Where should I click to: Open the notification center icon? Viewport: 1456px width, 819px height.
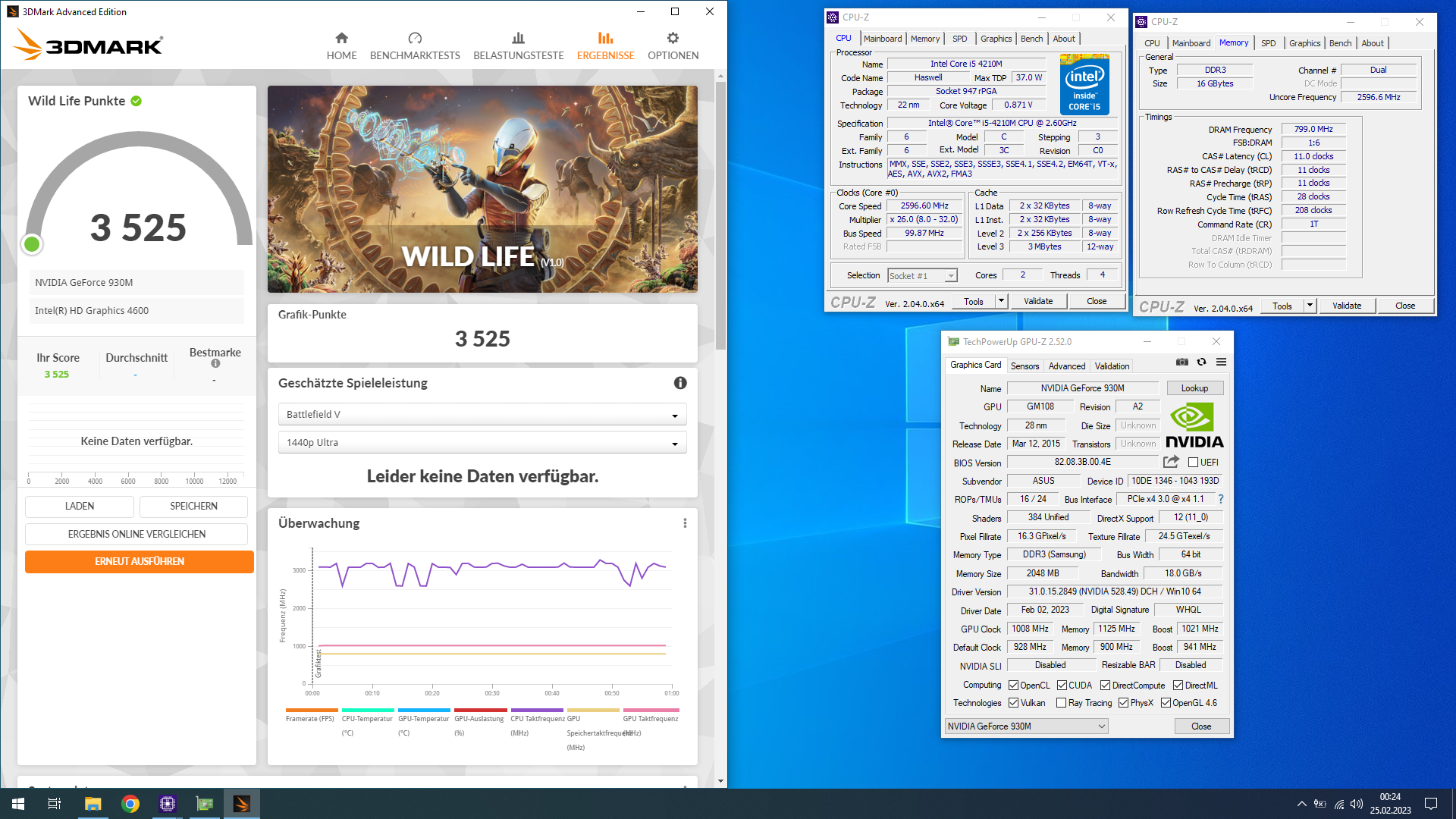click(x=1431, y=804)
